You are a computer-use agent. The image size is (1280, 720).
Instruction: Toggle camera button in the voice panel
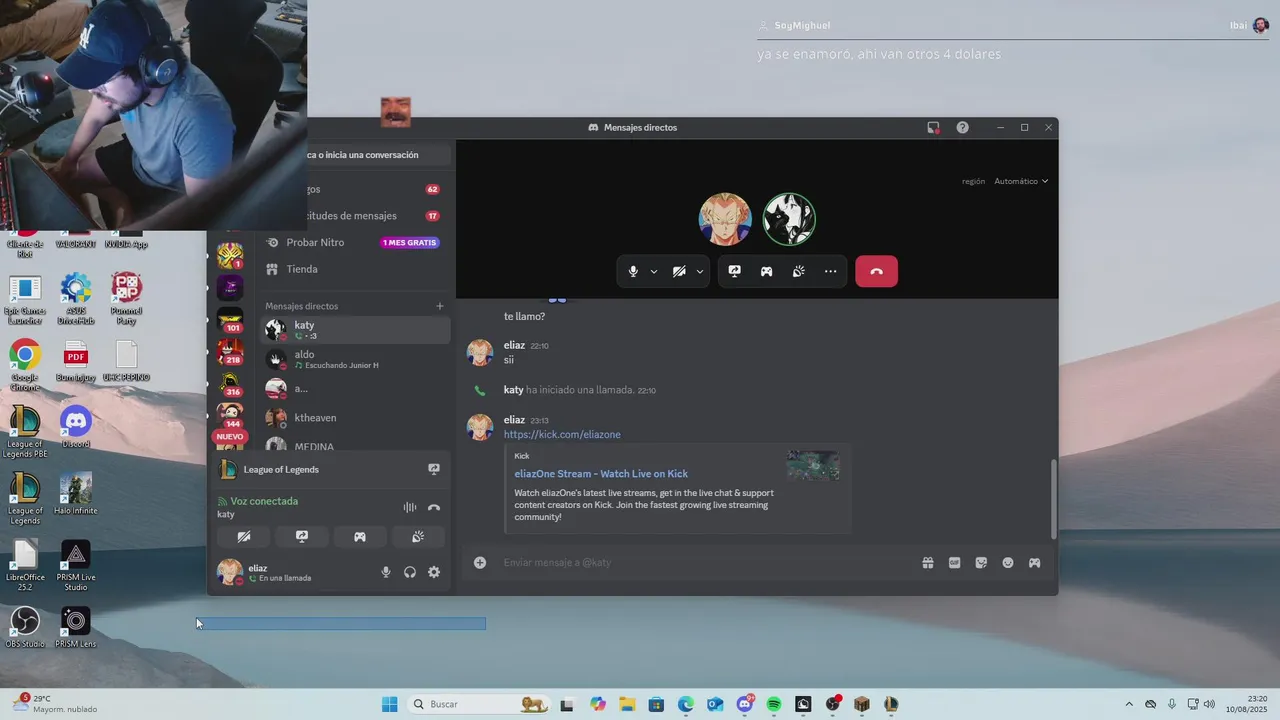click(x=243, y=537)
